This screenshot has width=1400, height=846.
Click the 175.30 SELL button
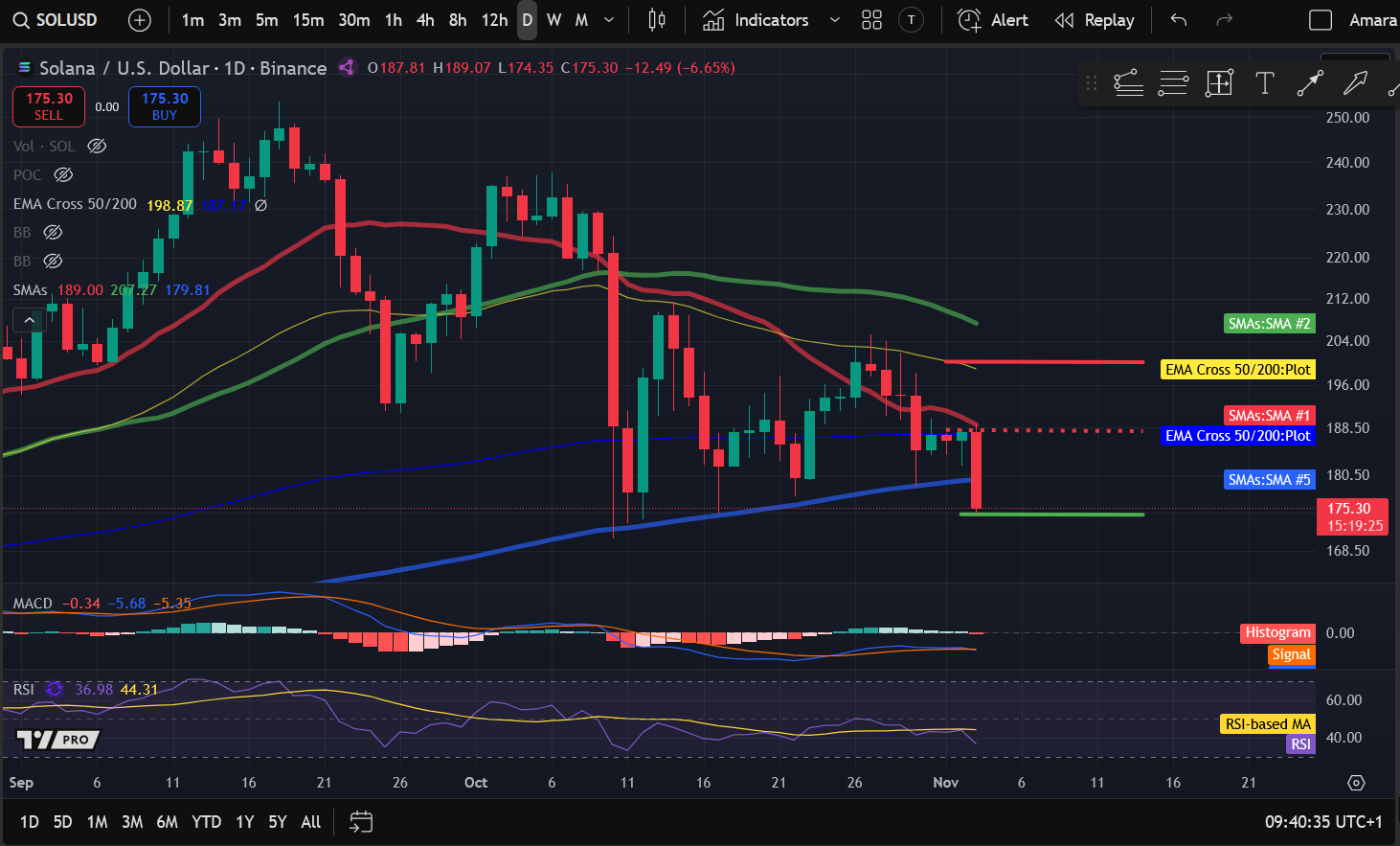pos(48,106)
